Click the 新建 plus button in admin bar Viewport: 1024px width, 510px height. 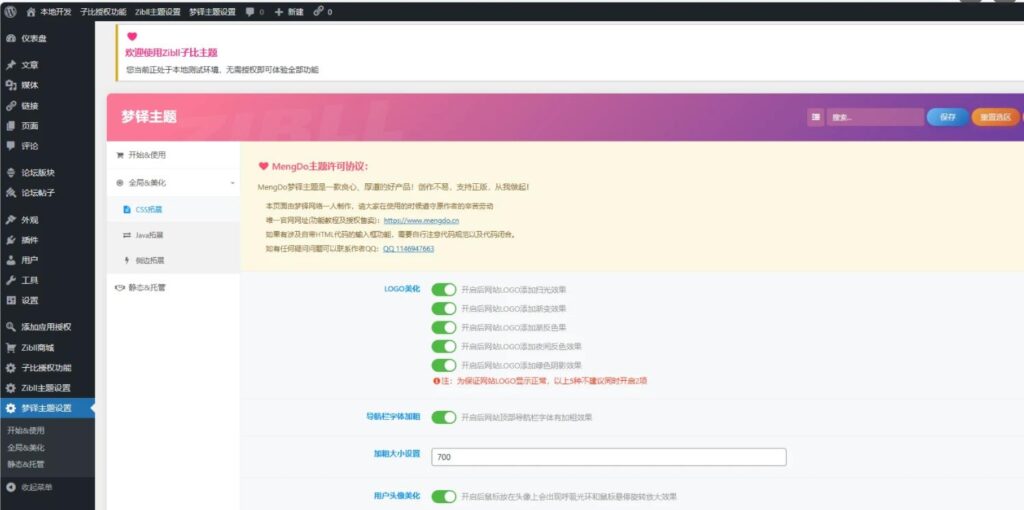pos(289,12)
